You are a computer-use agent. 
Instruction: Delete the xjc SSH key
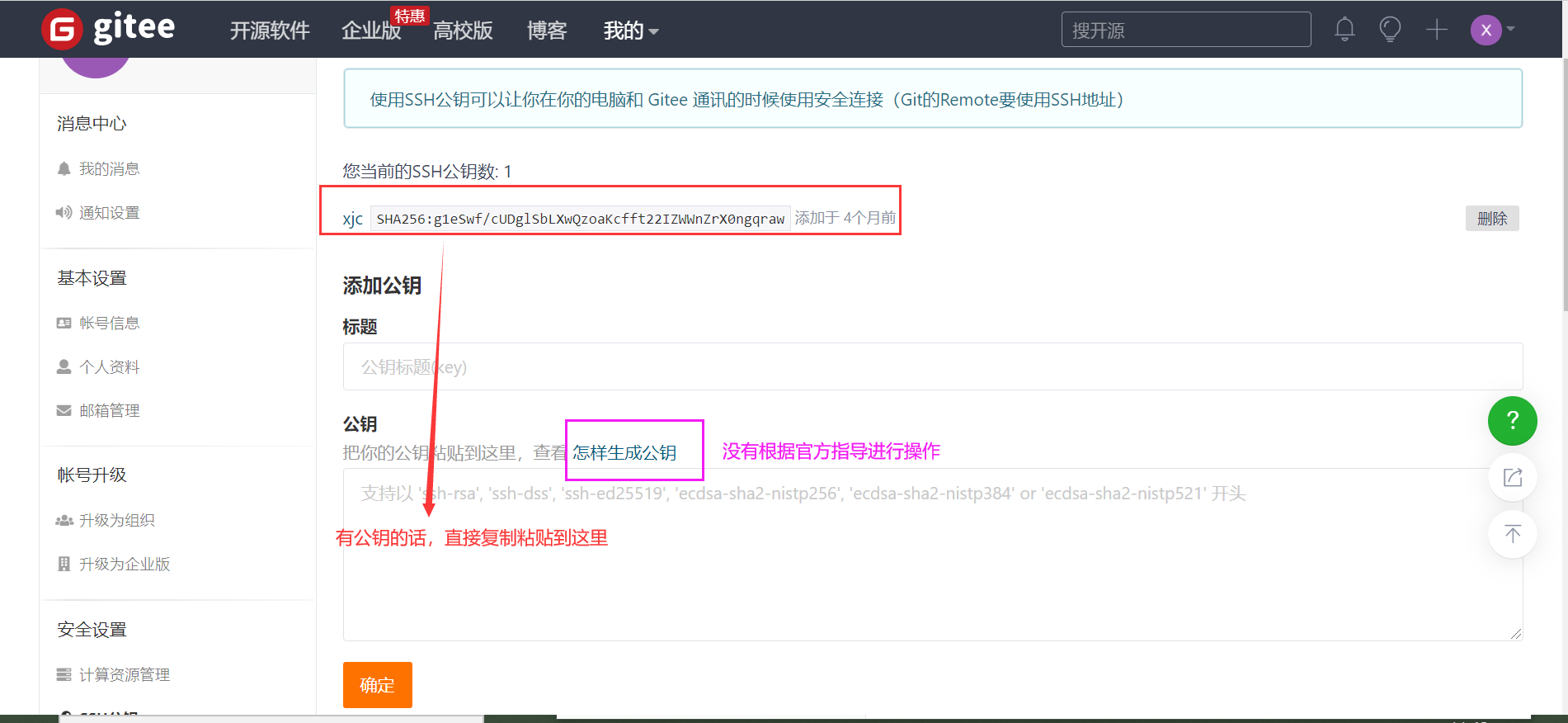coord(1492,218)
